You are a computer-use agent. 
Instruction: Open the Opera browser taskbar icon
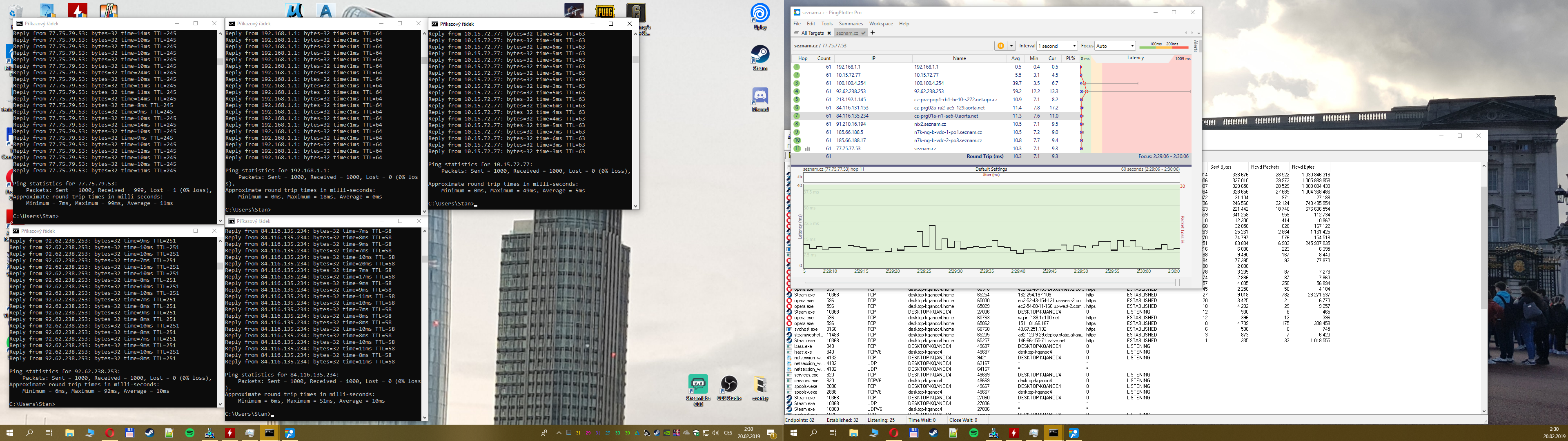(x=109, y=433)
